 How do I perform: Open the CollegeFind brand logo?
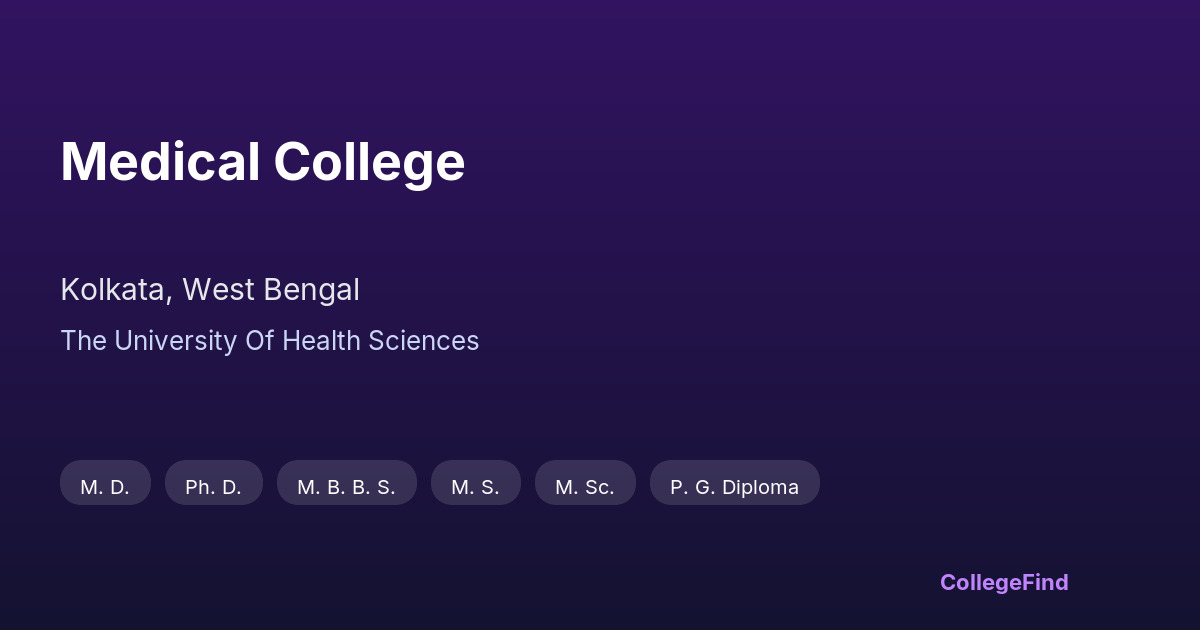click(1004, 582)
